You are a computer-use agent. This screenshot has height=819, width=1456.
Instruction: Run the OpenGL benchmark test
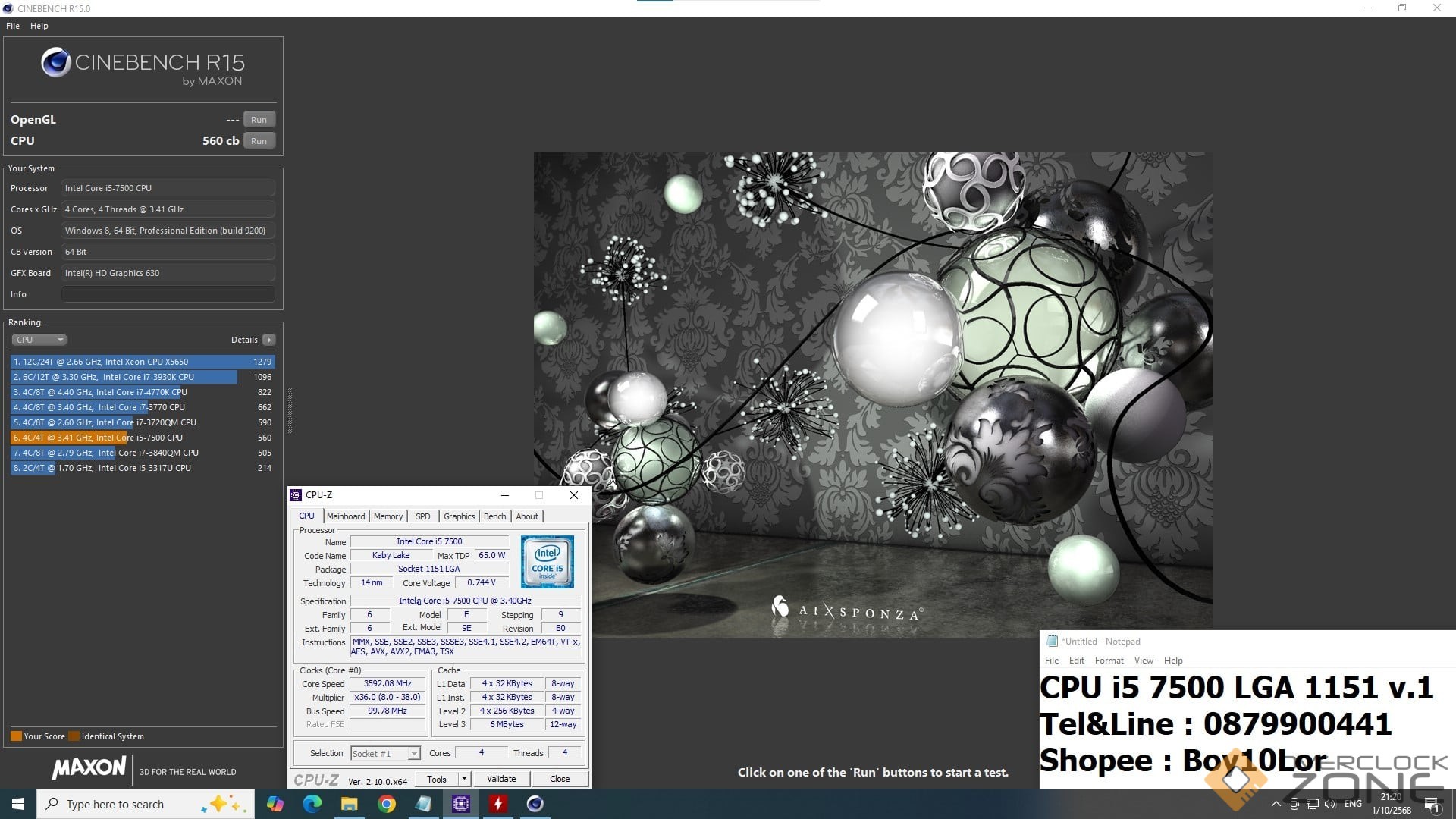click(259, 120)
